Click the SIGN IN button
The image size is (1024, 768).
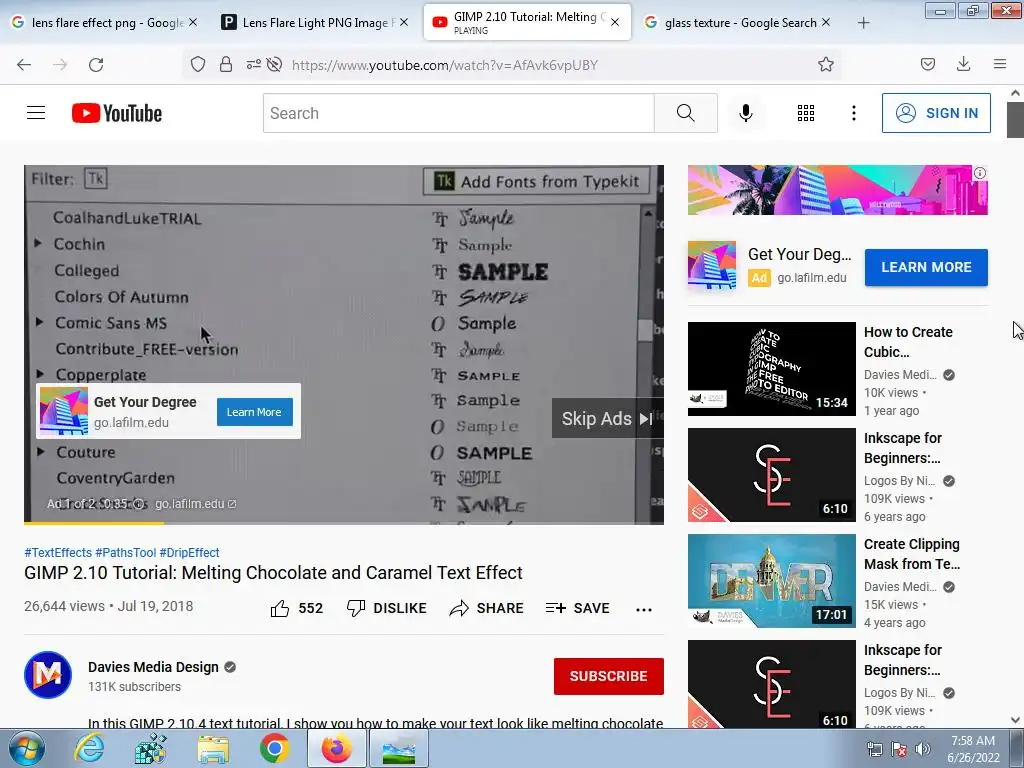click(936, 113)
